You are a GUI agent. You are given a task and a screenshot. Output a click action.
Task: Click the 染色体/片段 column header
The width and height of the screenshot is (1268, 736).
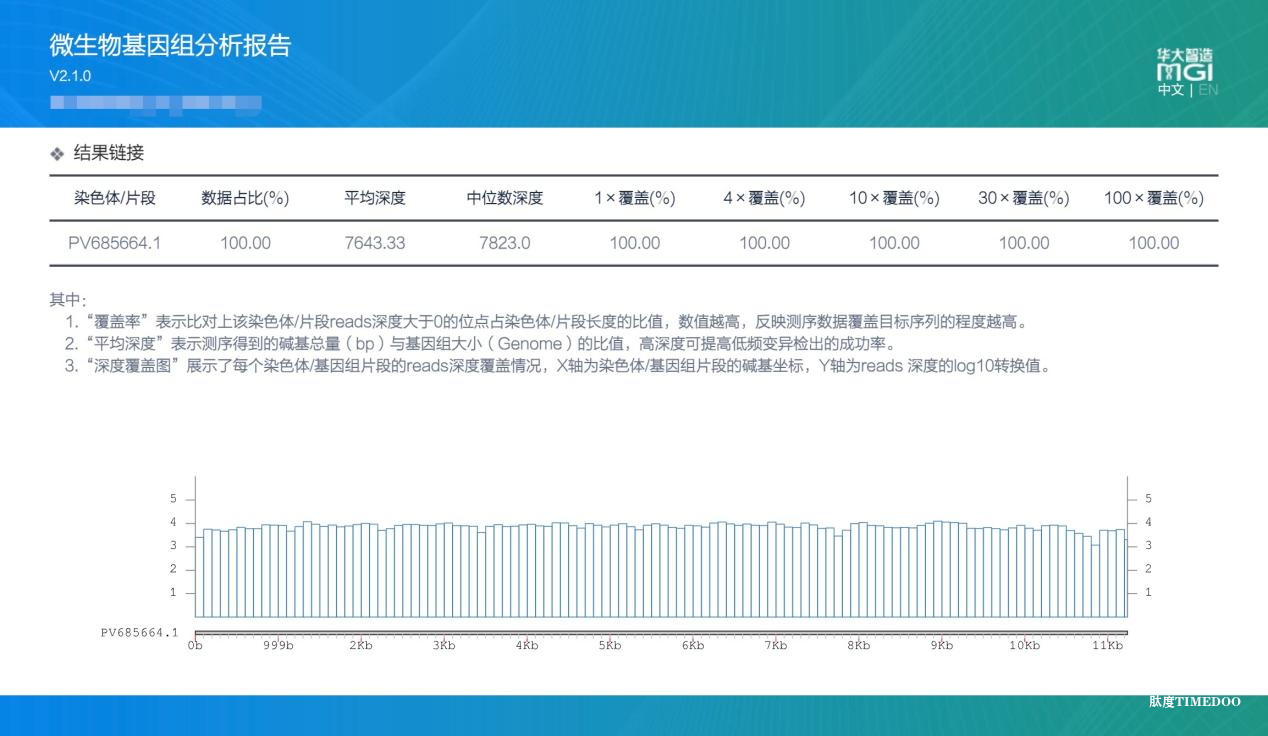(115, 198)
